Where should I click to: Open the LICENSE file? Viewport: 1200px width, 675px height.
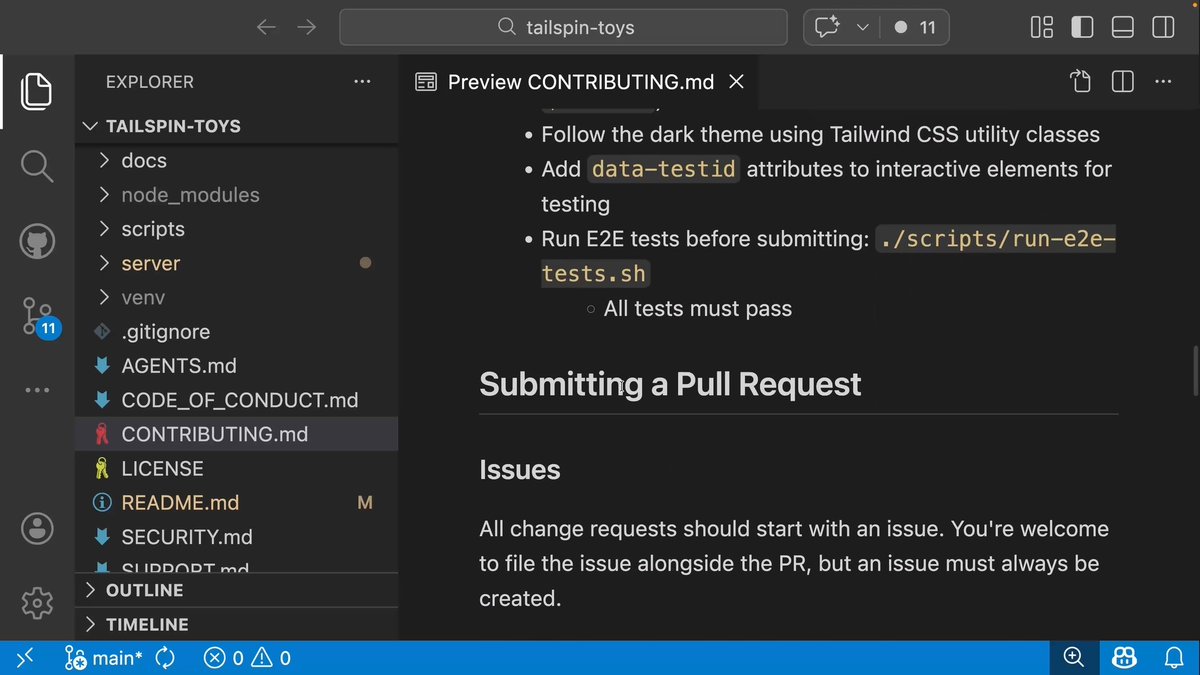tap(236, 468)
